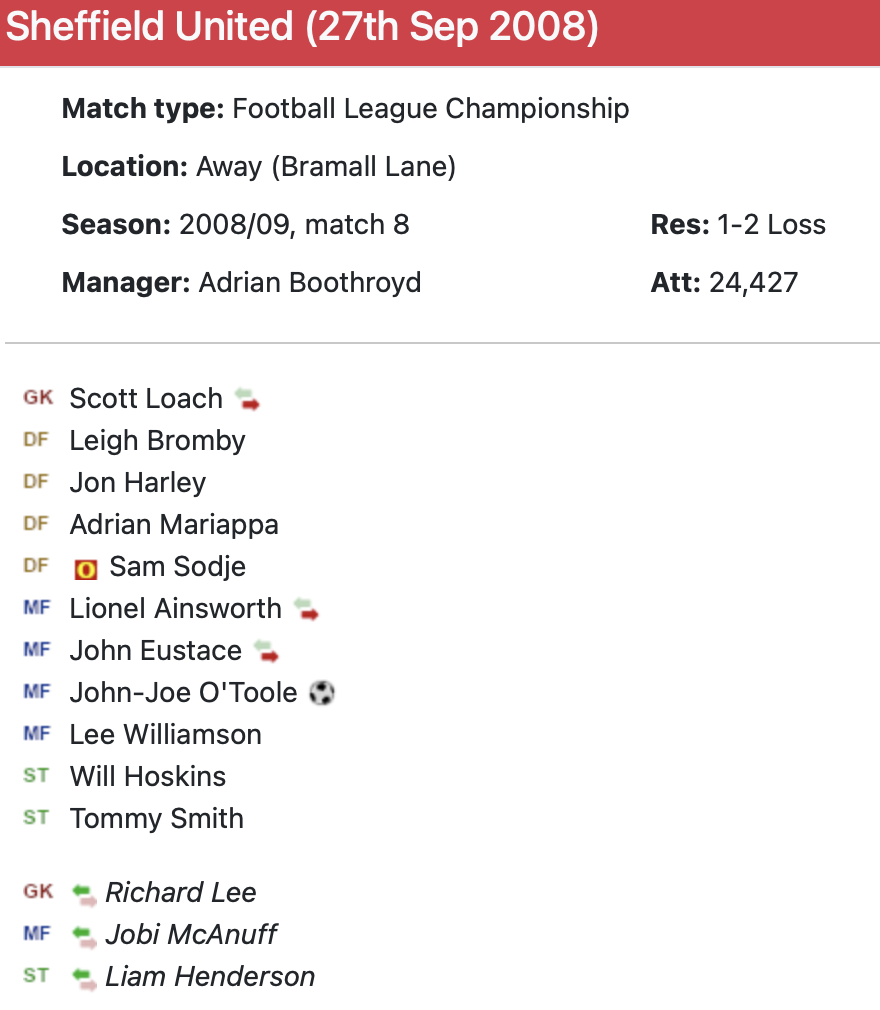
Task: Open Scott Loach player page
Action: pos(146,399)
